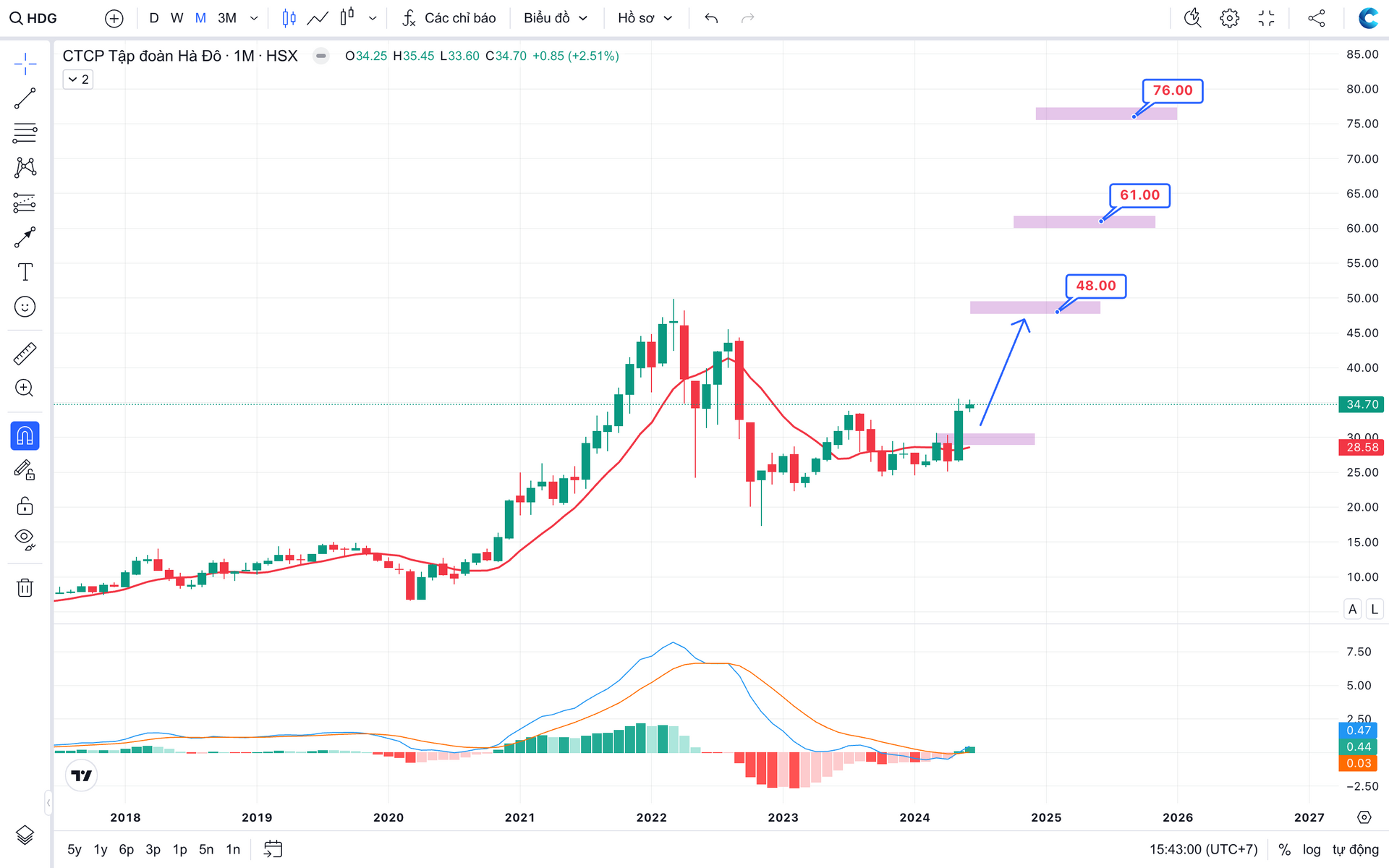Open object tree layers icon
1389x868 pixels.
(25, 835)
